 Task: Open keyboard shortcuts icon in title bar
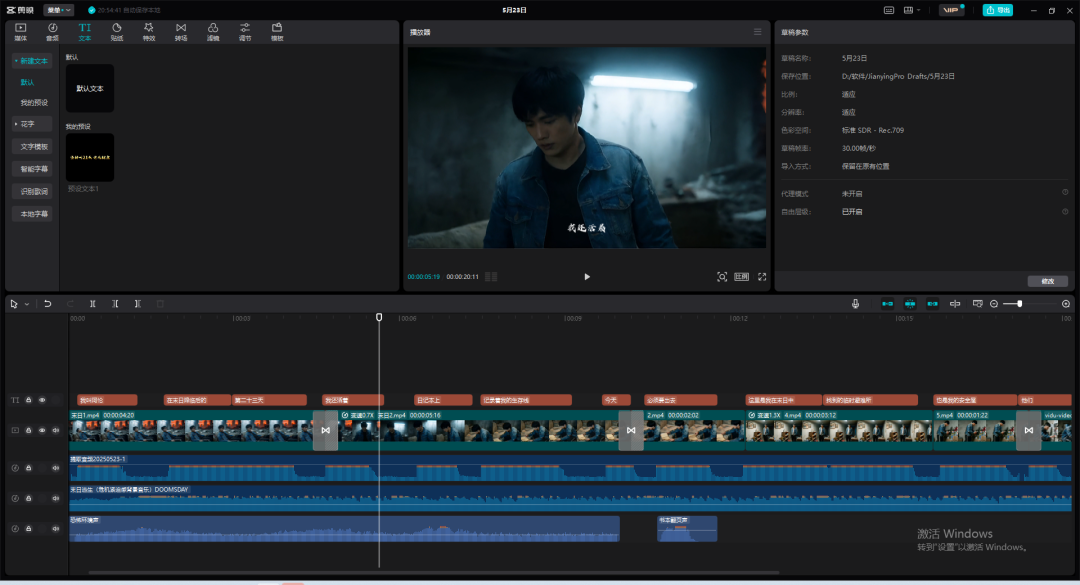click(889, 10)
